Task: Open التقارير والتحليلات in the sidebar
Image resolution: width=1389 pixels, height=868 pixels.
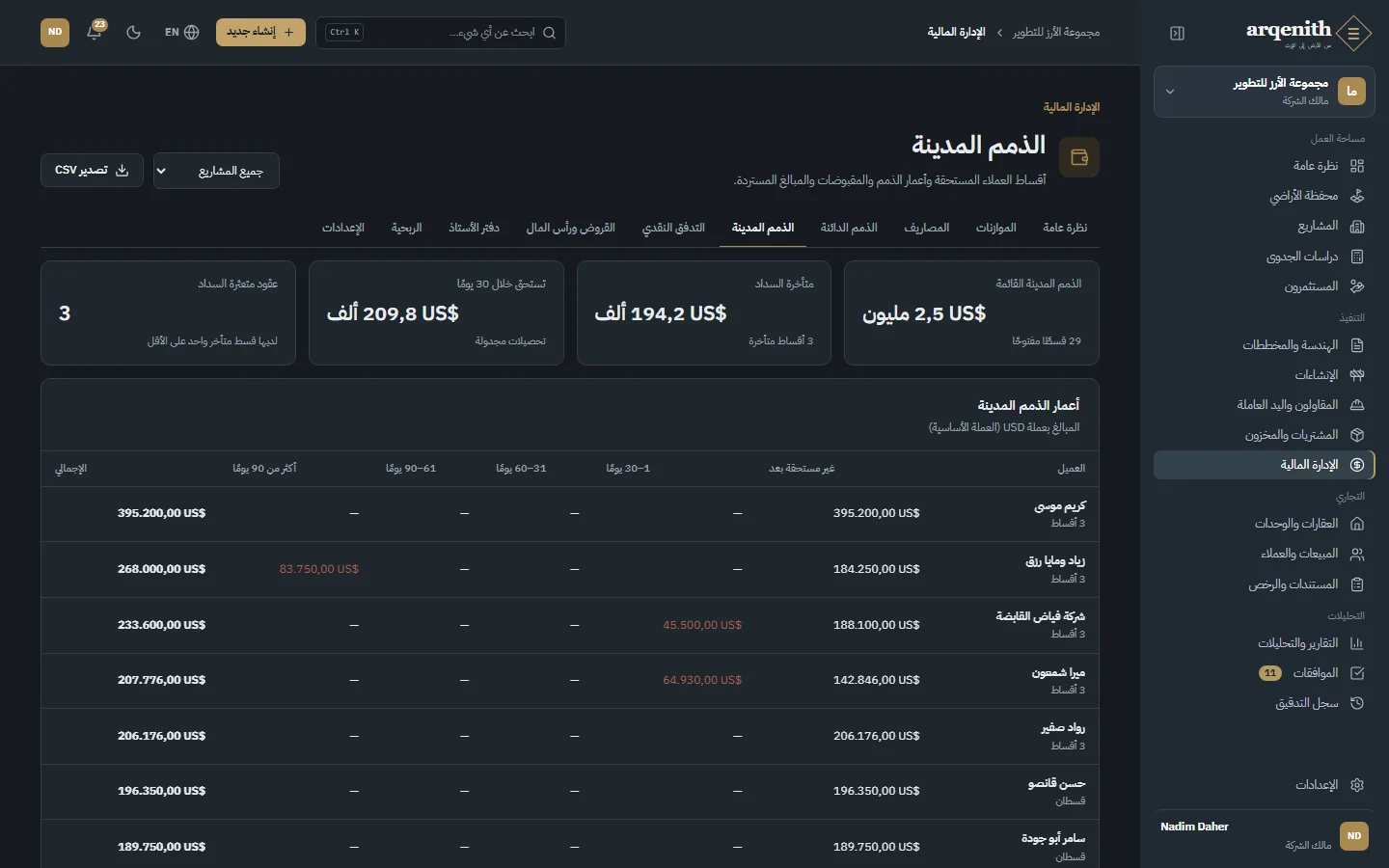Action: 1265,643
